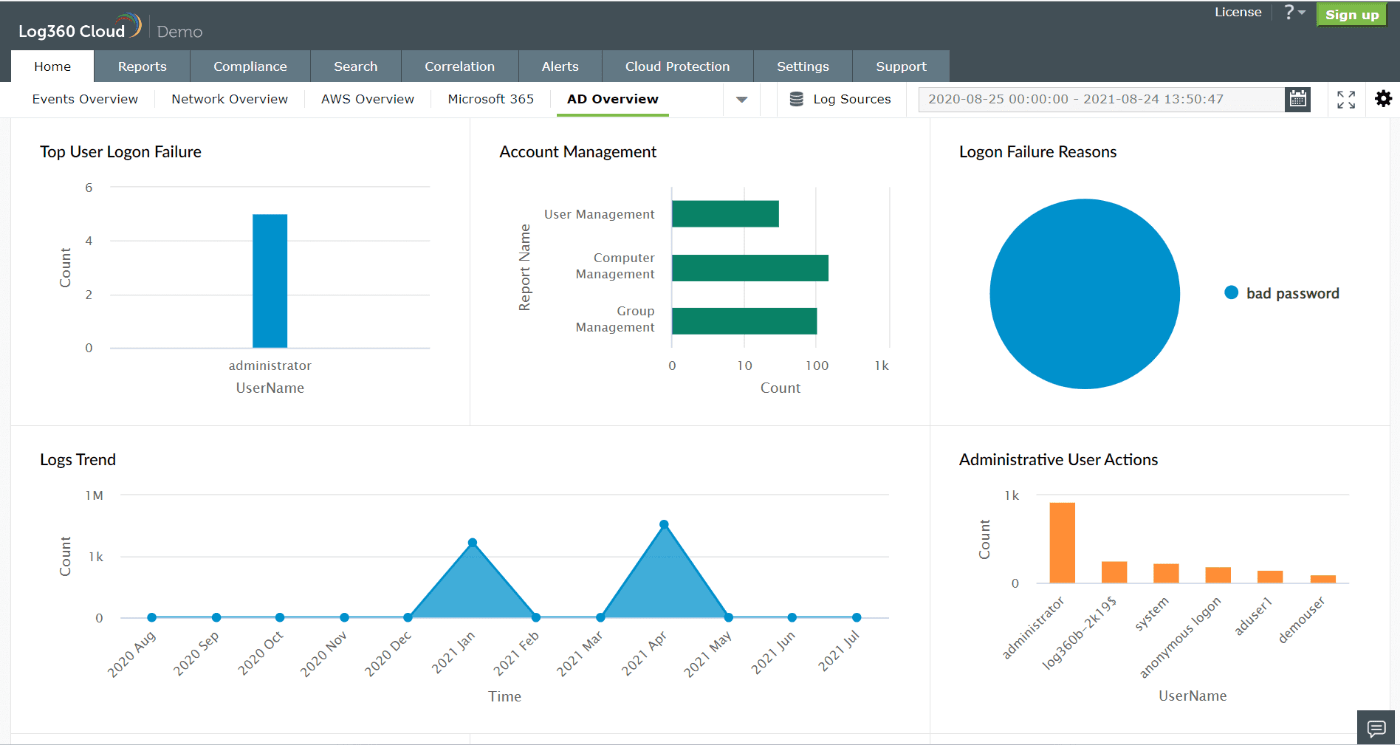
Task: Click the 2021 Apr peak on Logs Trend chart
Action: click(662, 522)
